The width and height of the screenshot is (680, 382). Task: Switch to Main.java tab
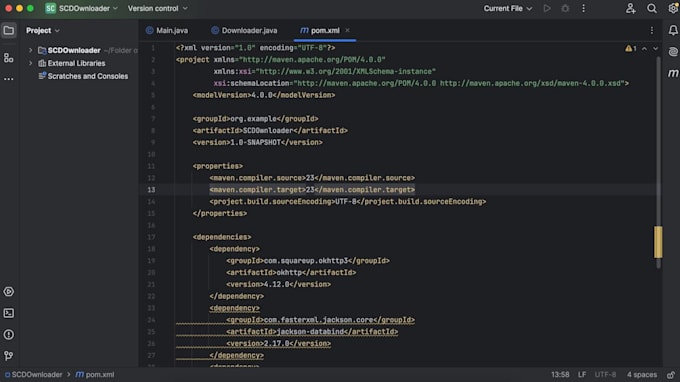[167, 30]
